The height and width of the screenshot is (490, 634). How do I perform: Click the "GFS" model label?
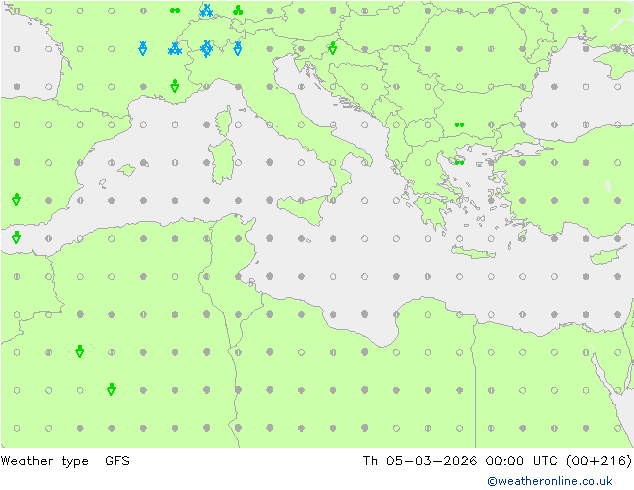pyautogui.click(x=117, y=460)
